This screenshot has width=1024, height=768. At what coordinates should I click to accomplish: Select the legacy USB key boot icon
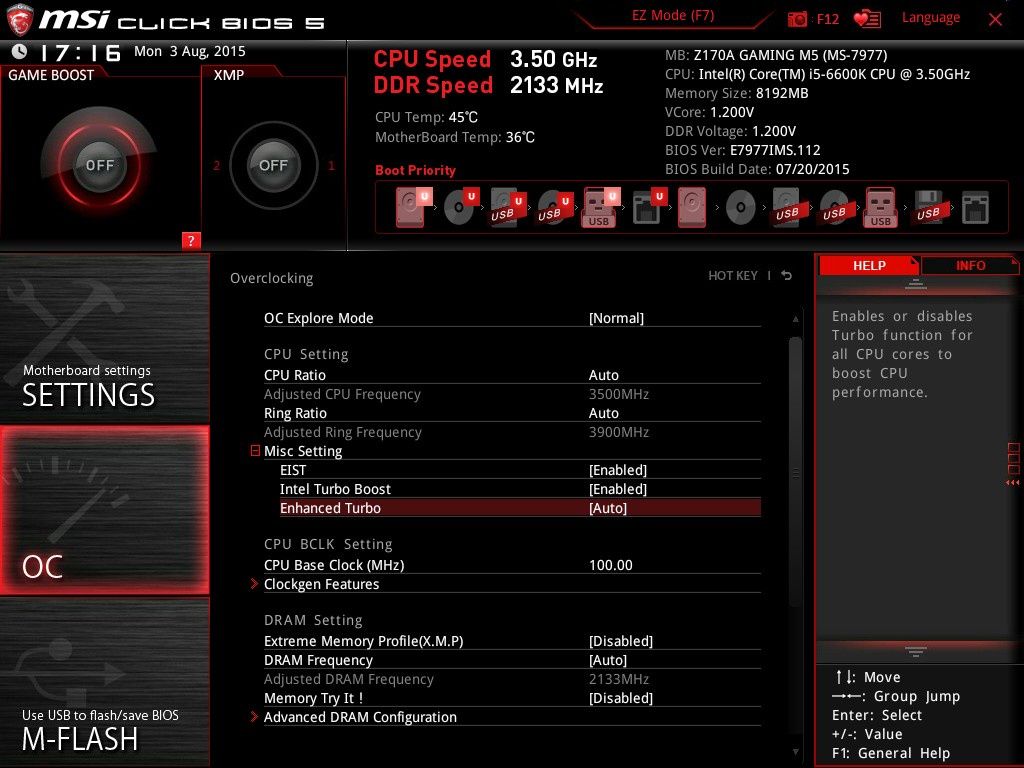(x=880, y=208)
